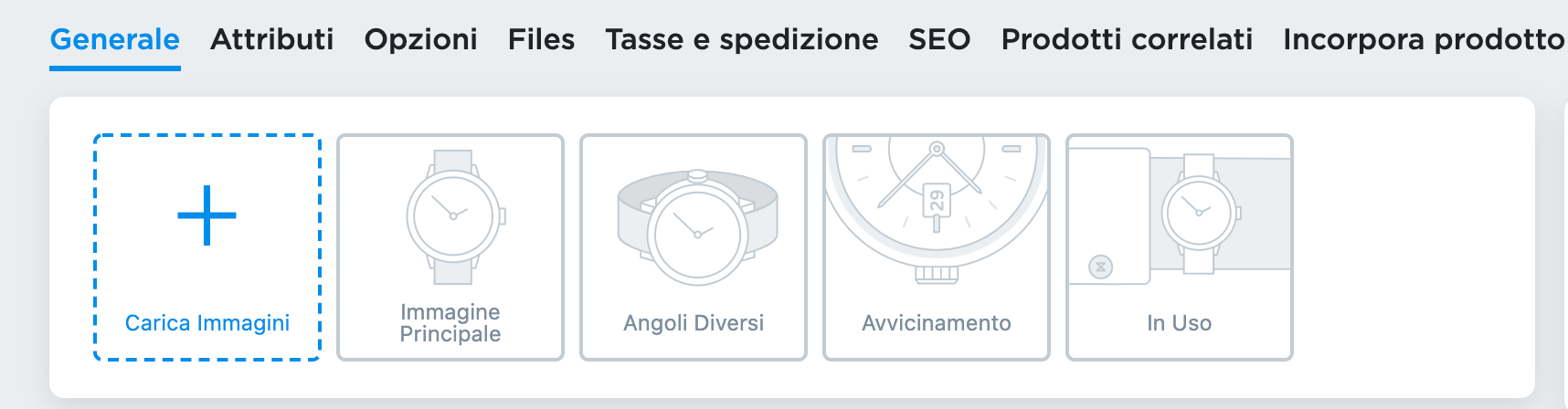
Task: Click the wrist watch illustration in In Uso
Action: tap(1199, 214)
